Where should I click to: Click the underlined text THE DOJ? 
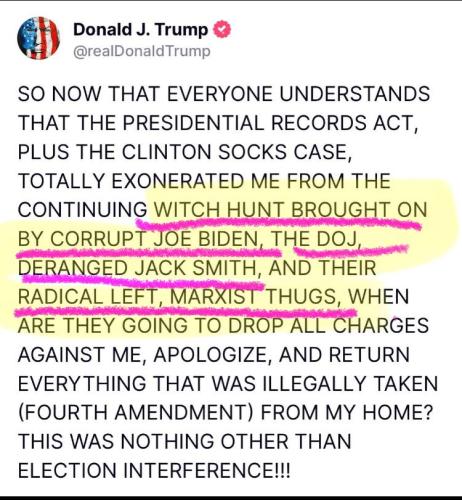(314, 239)
